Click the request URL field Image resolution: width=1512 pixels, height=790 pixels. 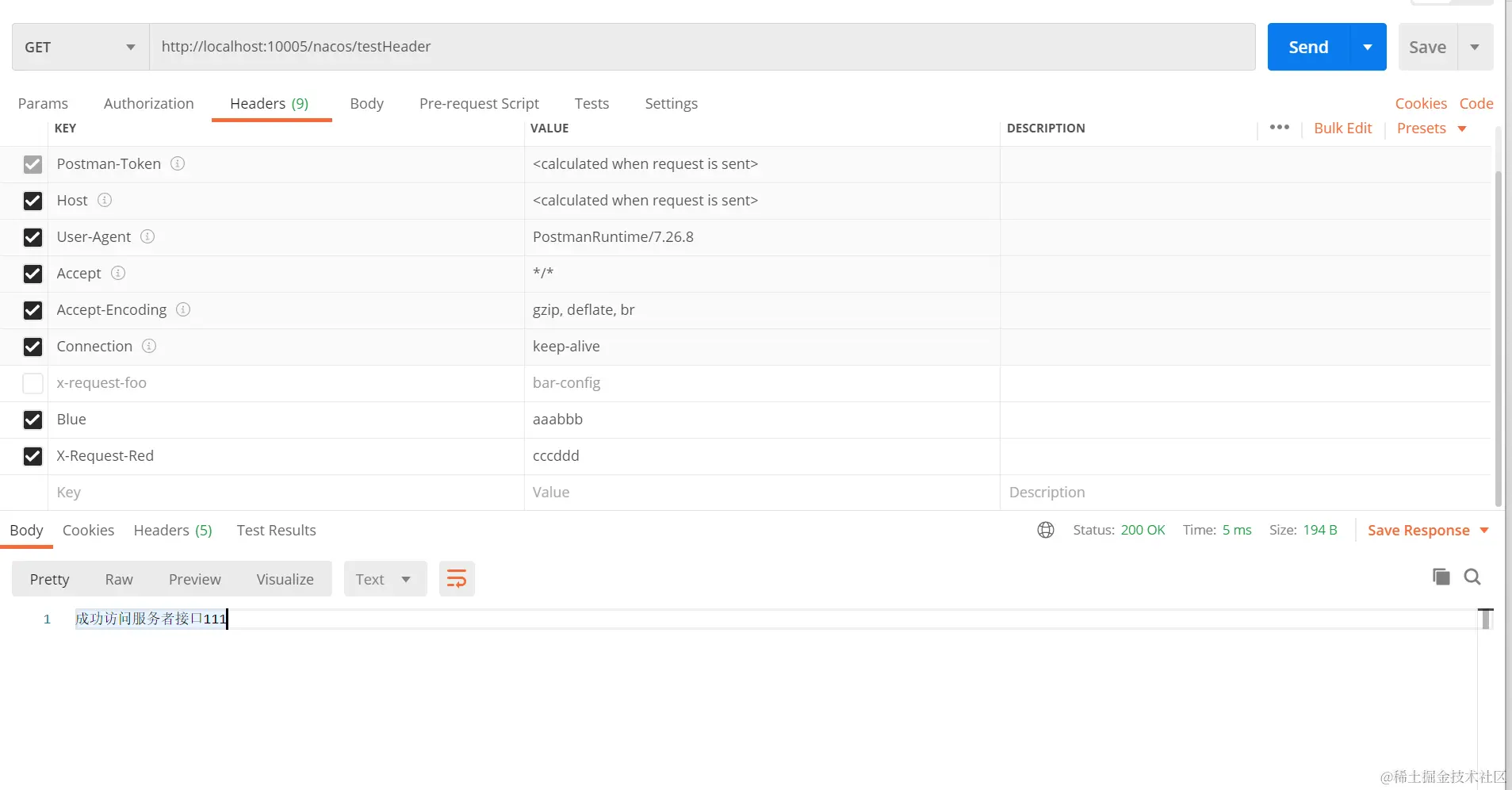point(702,47)
